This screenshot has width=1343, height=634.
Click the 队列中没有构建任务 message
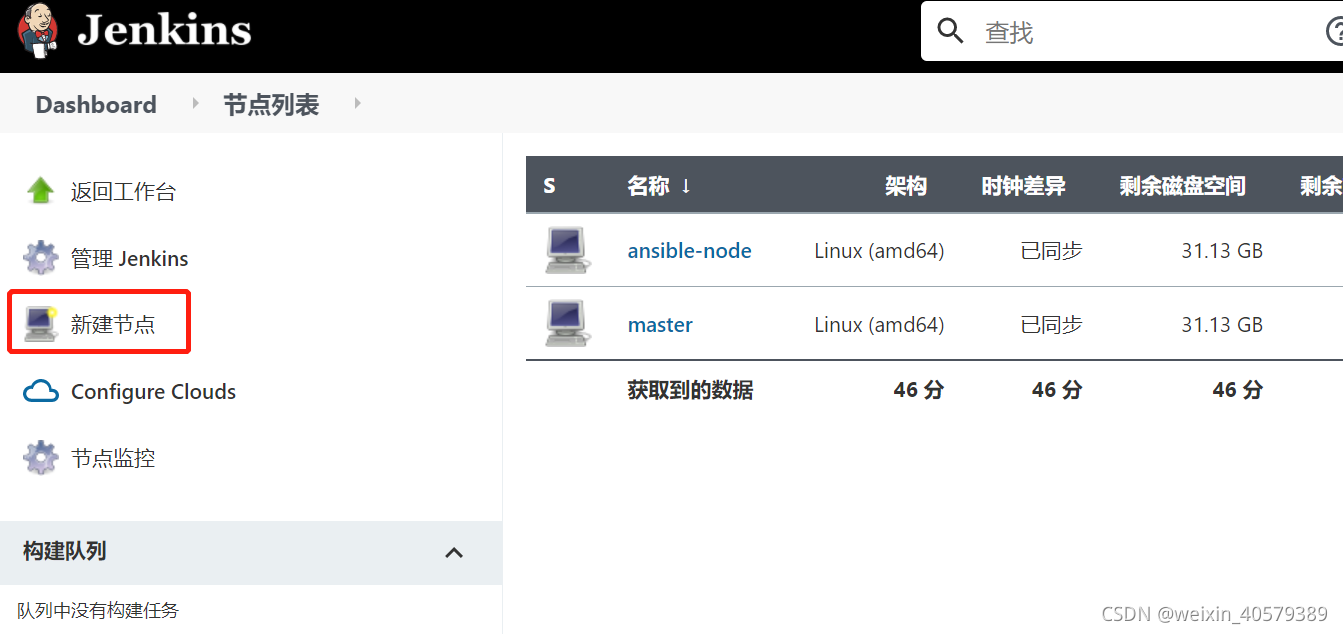(98, 610)
